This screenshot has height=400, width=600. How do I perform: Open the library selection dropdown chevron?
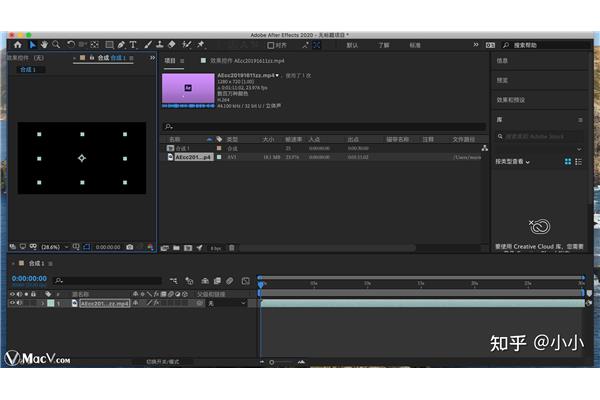(579, 149)
